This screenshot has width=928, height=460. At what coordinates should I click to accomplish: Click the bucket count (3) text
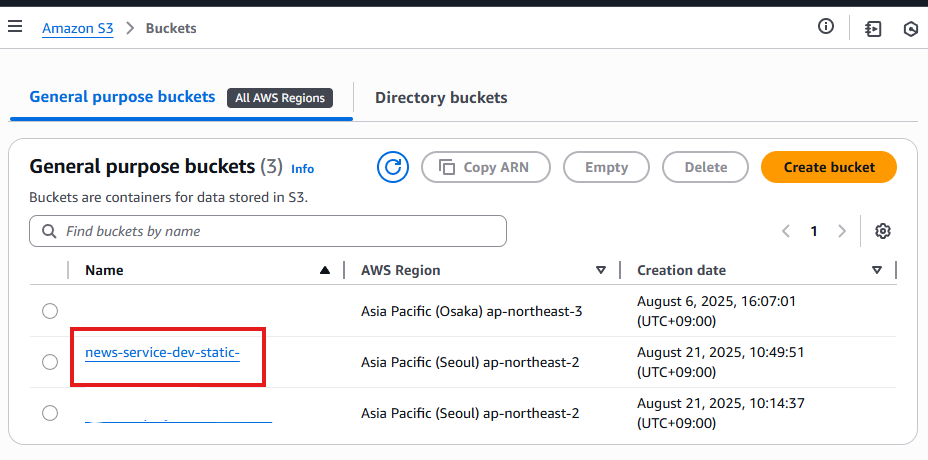tap(272, 167)
